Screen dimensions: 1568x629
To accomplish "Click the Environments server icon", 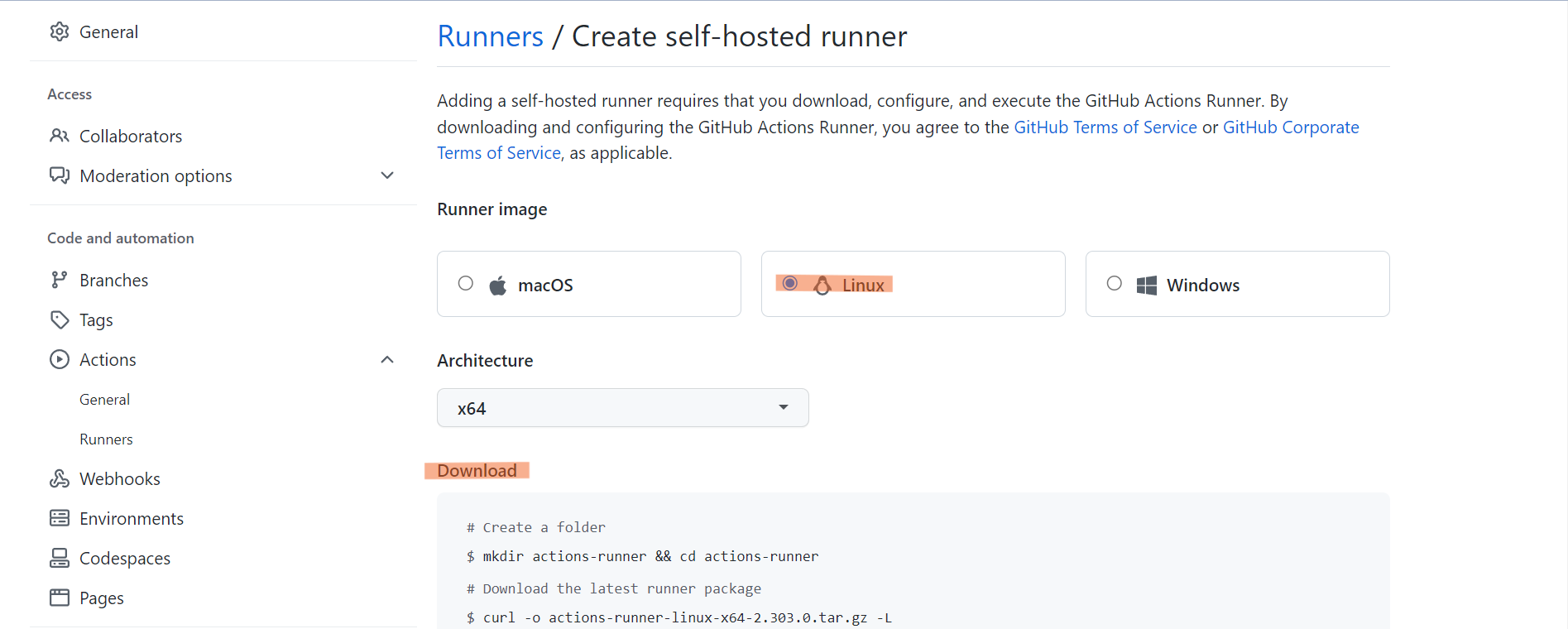I will coord(60,518).
